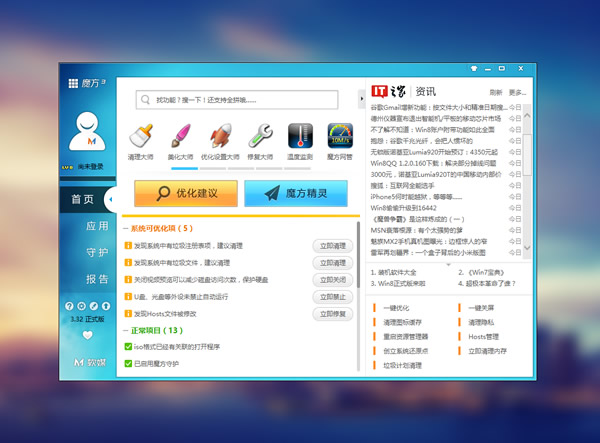Open the 清理大师 broom icon
This screenshot has width=600, height=443.
coord(140,136)
